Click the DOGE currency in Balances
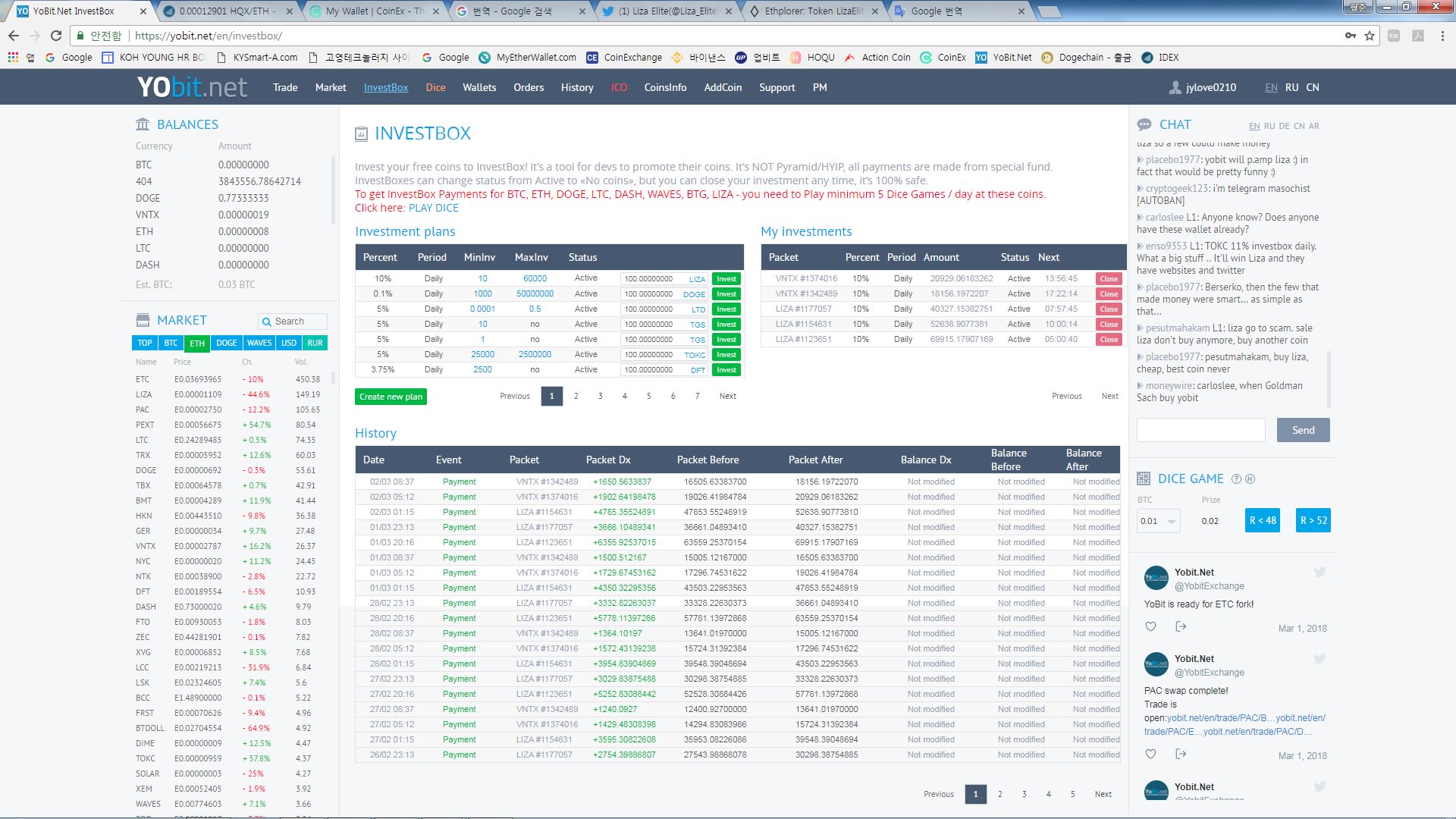The height and width of the screenshot is (819, 1456). (x=148, y=198)
